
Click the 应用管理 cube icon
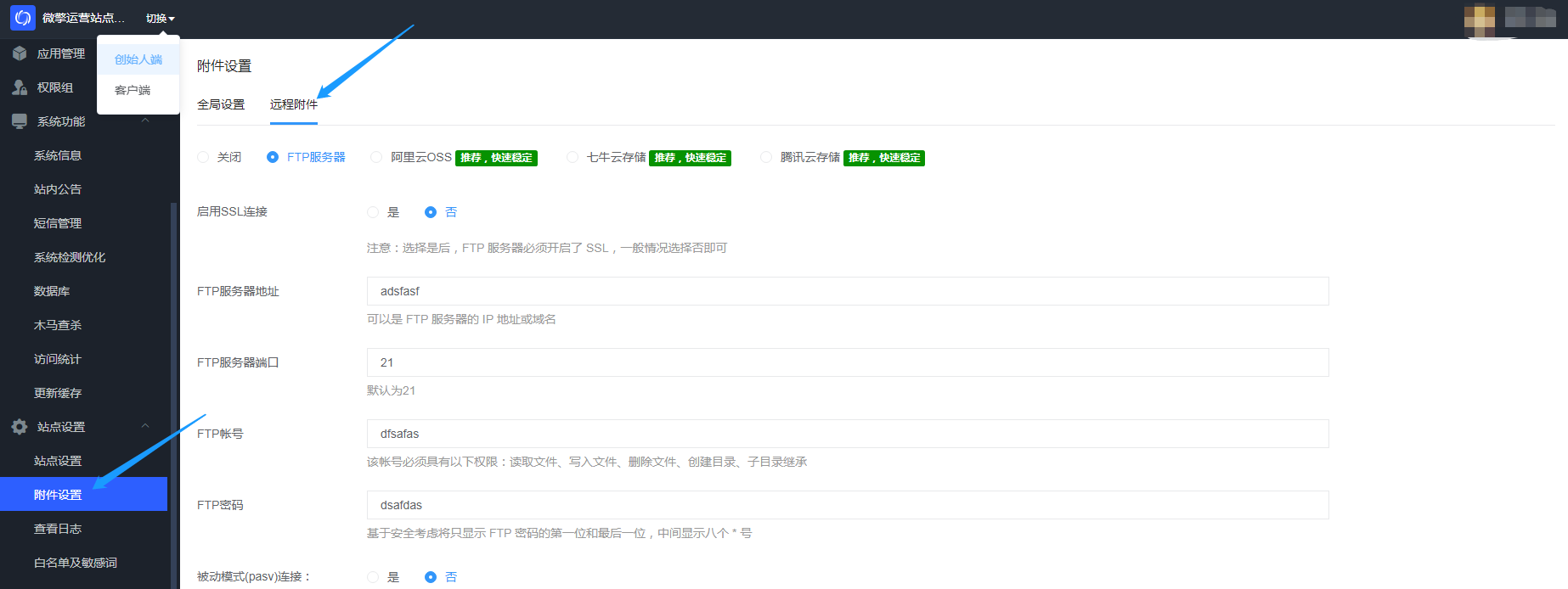tap(20, 53)
